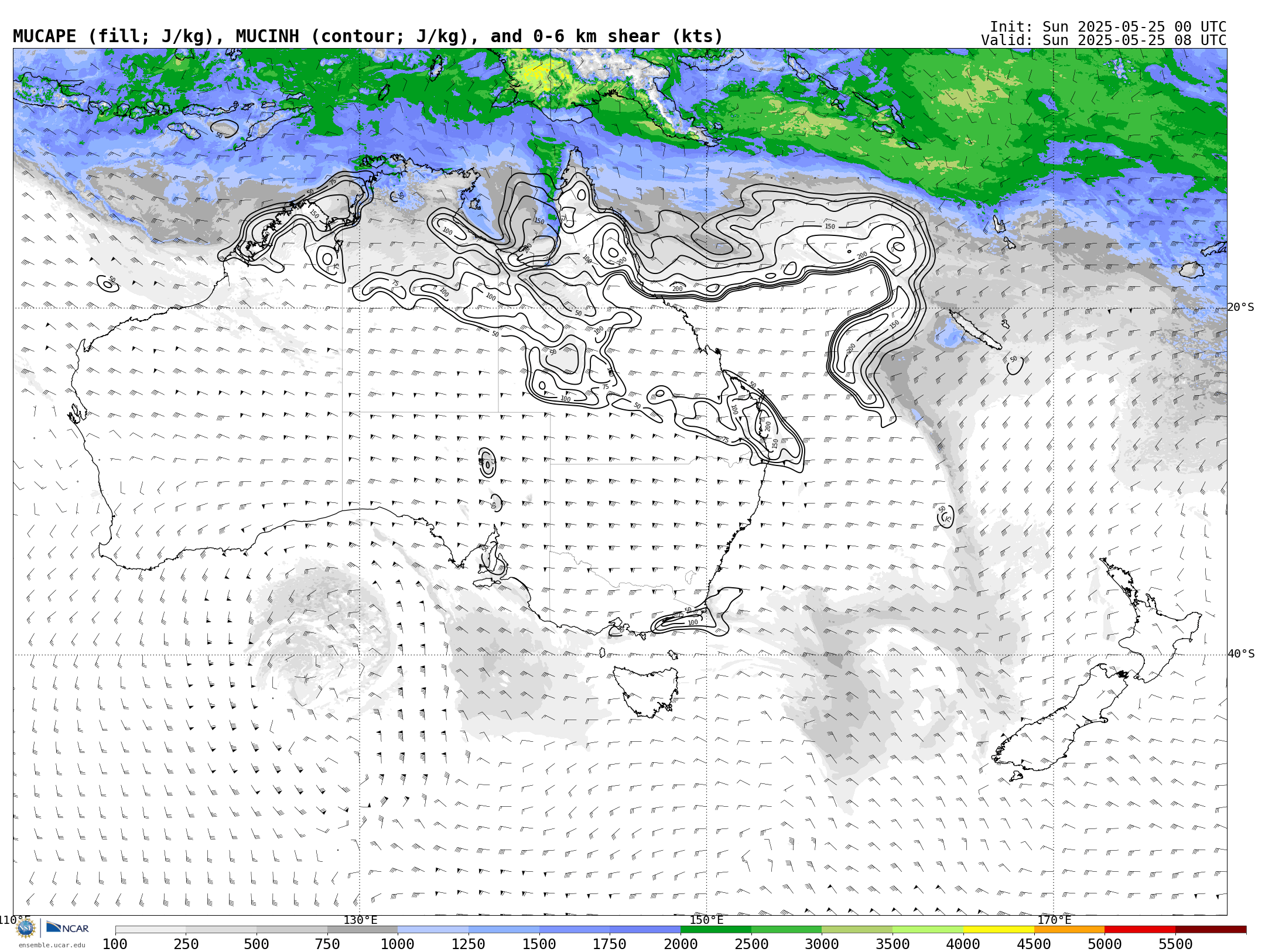Click the 5000 colorbar label
The height and width of the screenshot is (952, 1265).
1105,944
